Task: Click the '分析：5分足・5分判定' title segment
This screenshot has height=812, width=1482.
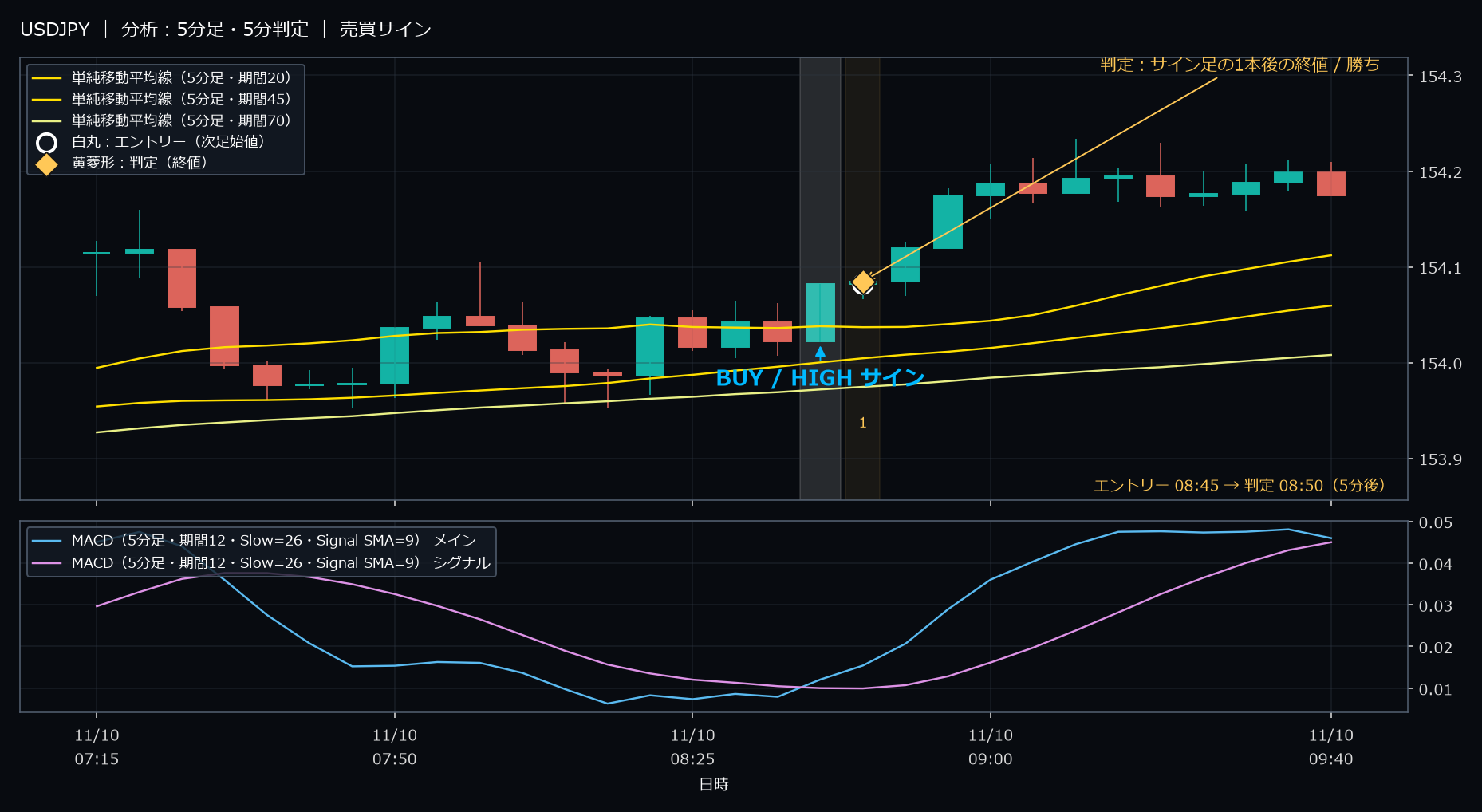Action: (215, 30)
